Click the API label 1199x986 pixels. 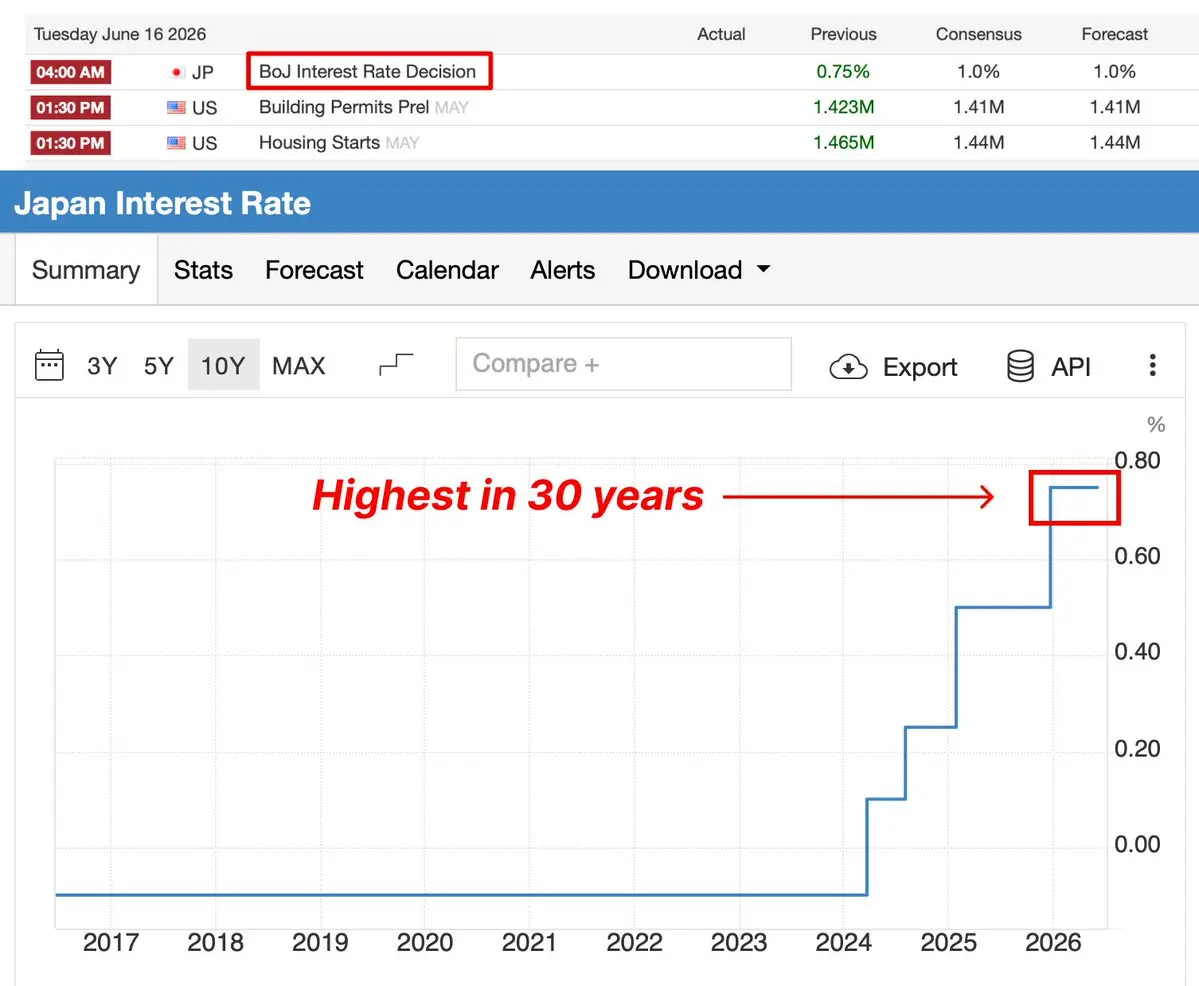pyautogui.click(x=1071, y=367)
